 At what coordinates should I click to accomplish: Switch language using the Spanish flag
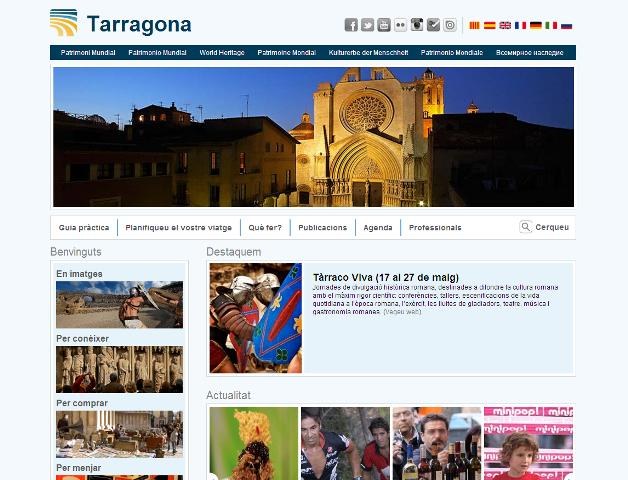point(490,25)
